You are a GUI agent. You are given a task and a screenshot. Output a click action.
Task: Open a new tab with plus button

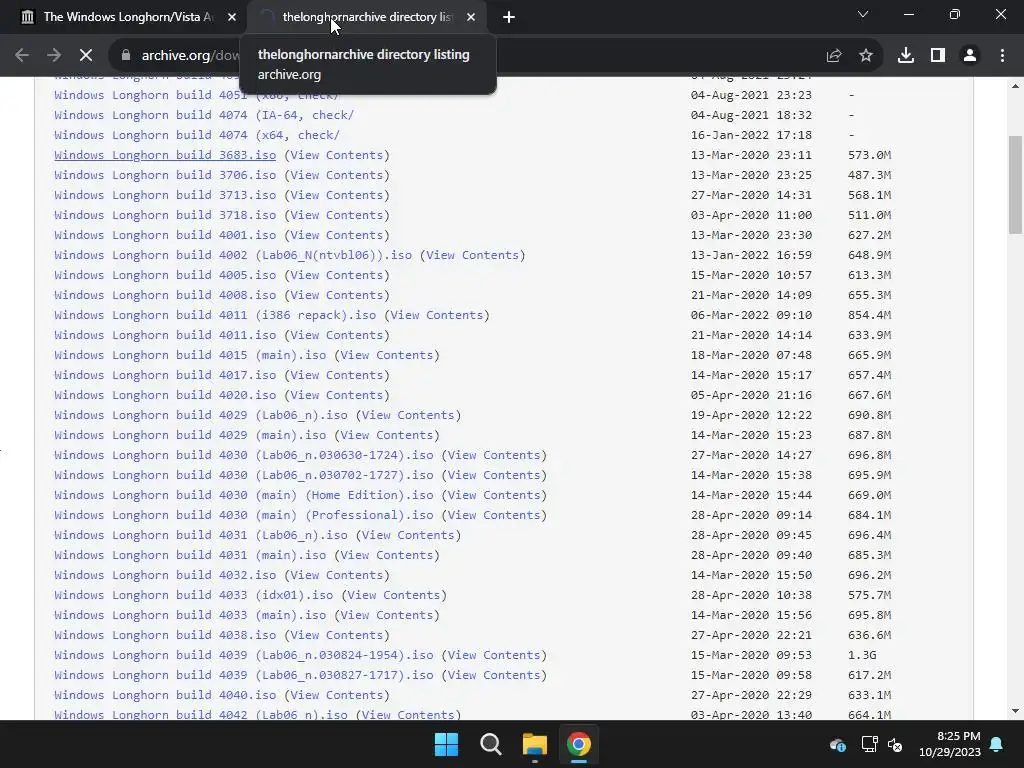tap(509, 17)
